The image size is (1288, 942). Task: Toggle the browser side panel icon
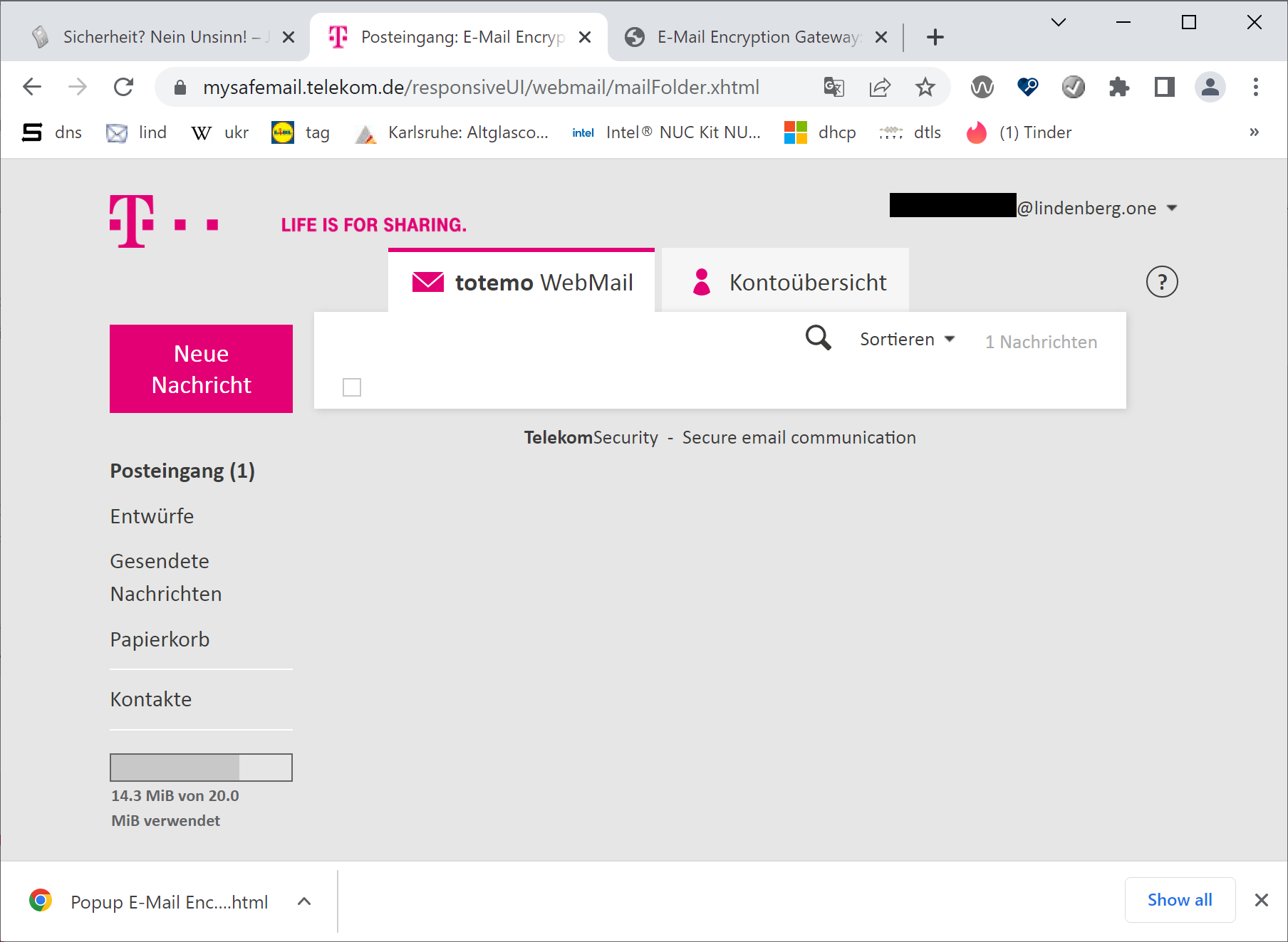1165,87
